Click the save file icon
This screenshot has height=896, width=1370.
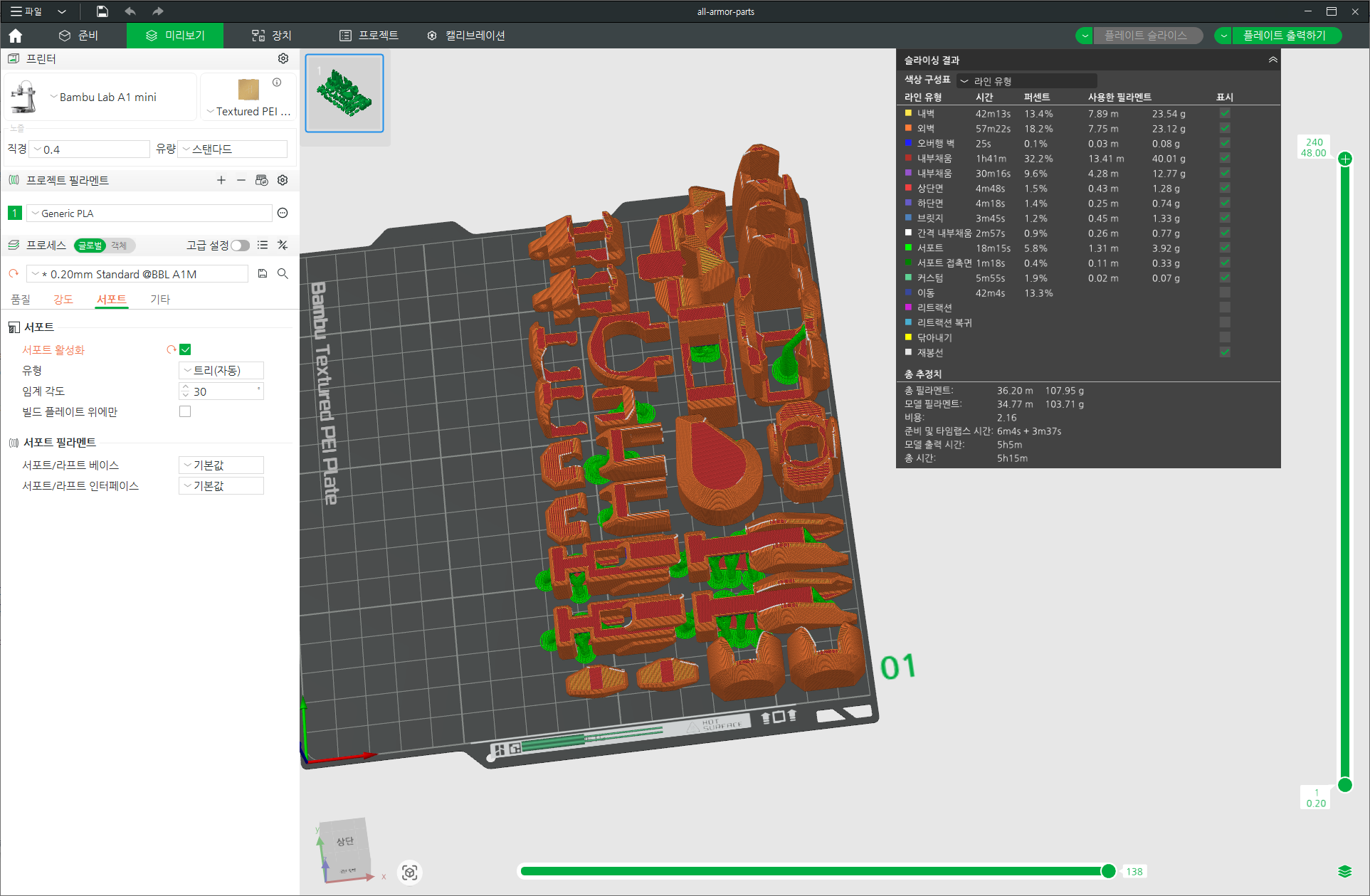(x=102, y=11)
